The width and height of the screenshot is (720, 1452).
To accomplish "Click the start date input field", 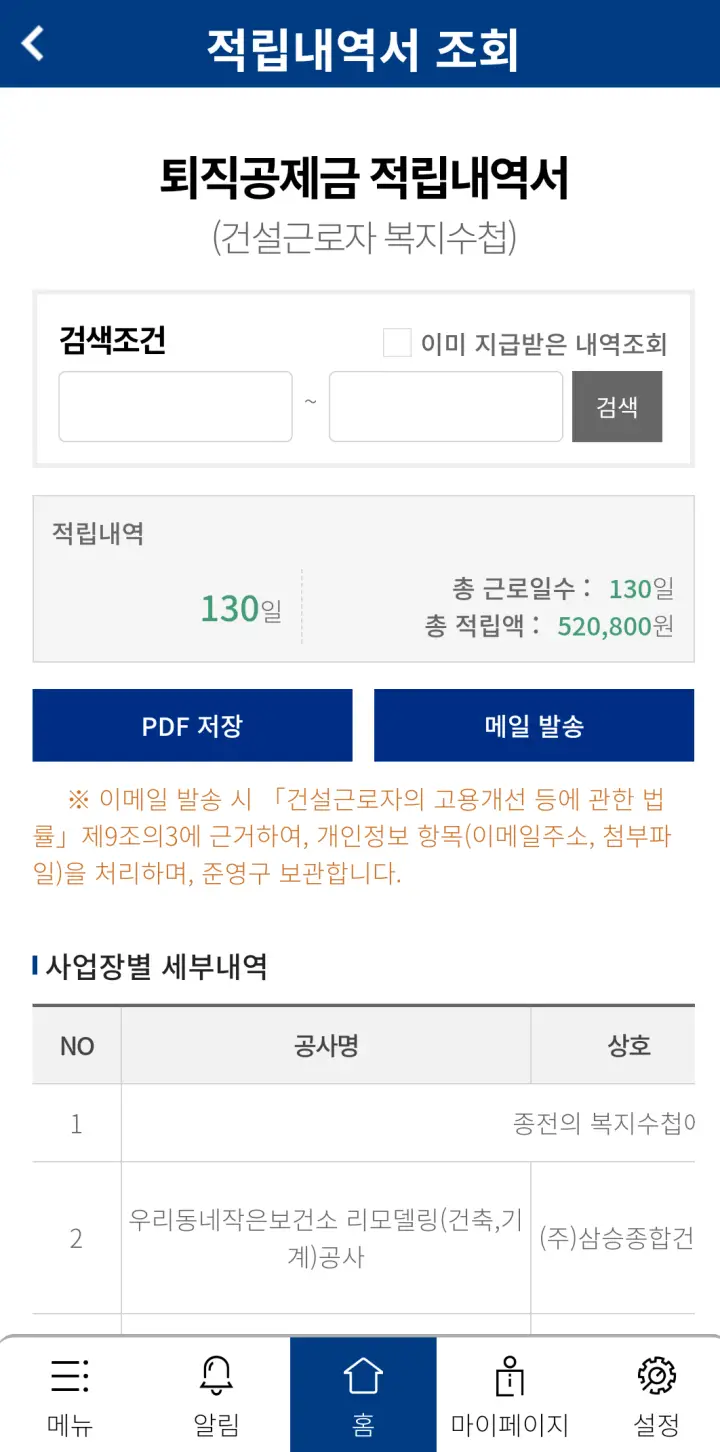I will (x=175, y=405).
